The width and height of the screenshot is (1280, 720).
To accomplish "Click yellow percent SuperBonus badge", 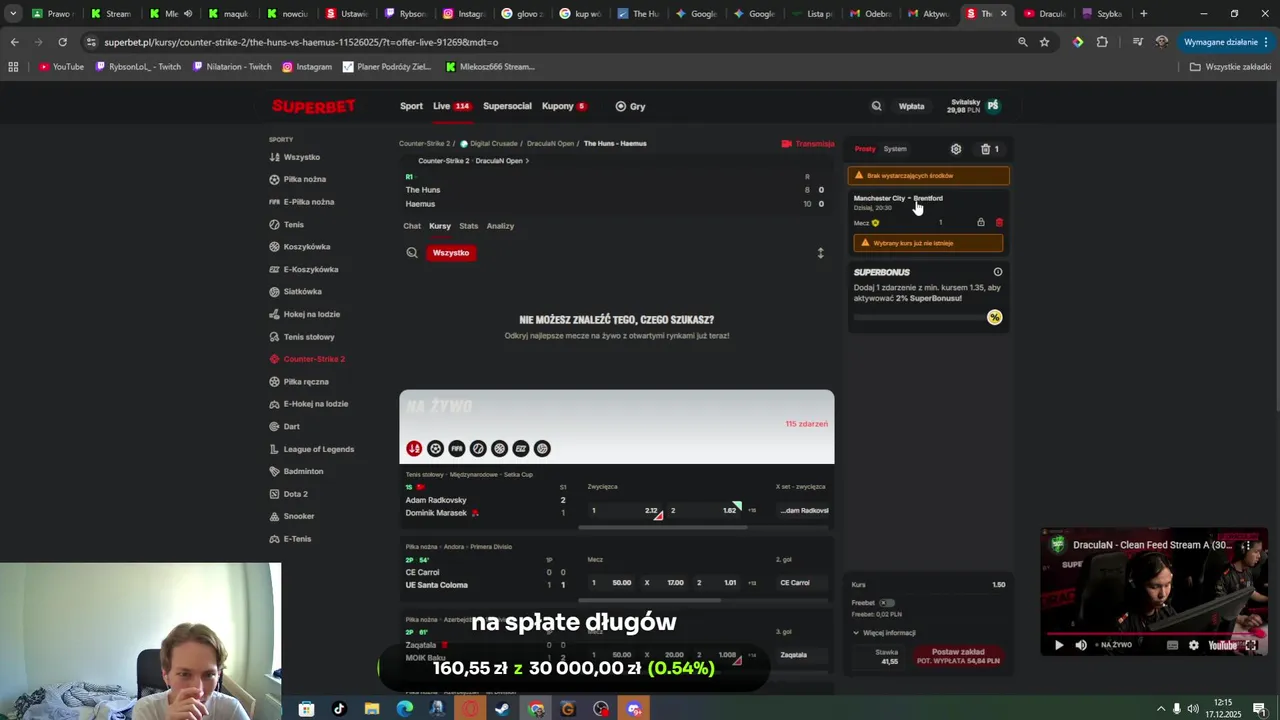I will [x=994, y=317].
